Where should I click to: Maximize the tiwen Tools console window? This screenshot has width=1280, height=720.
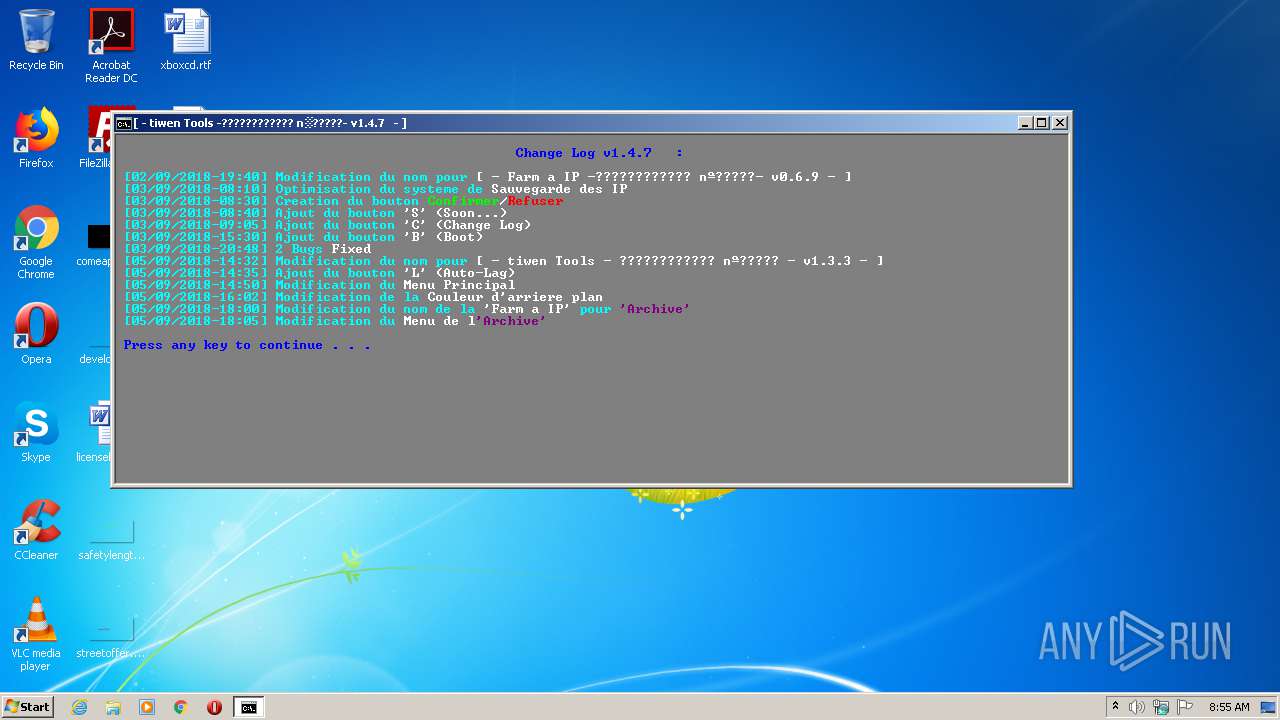click(x=1042, y=123)
